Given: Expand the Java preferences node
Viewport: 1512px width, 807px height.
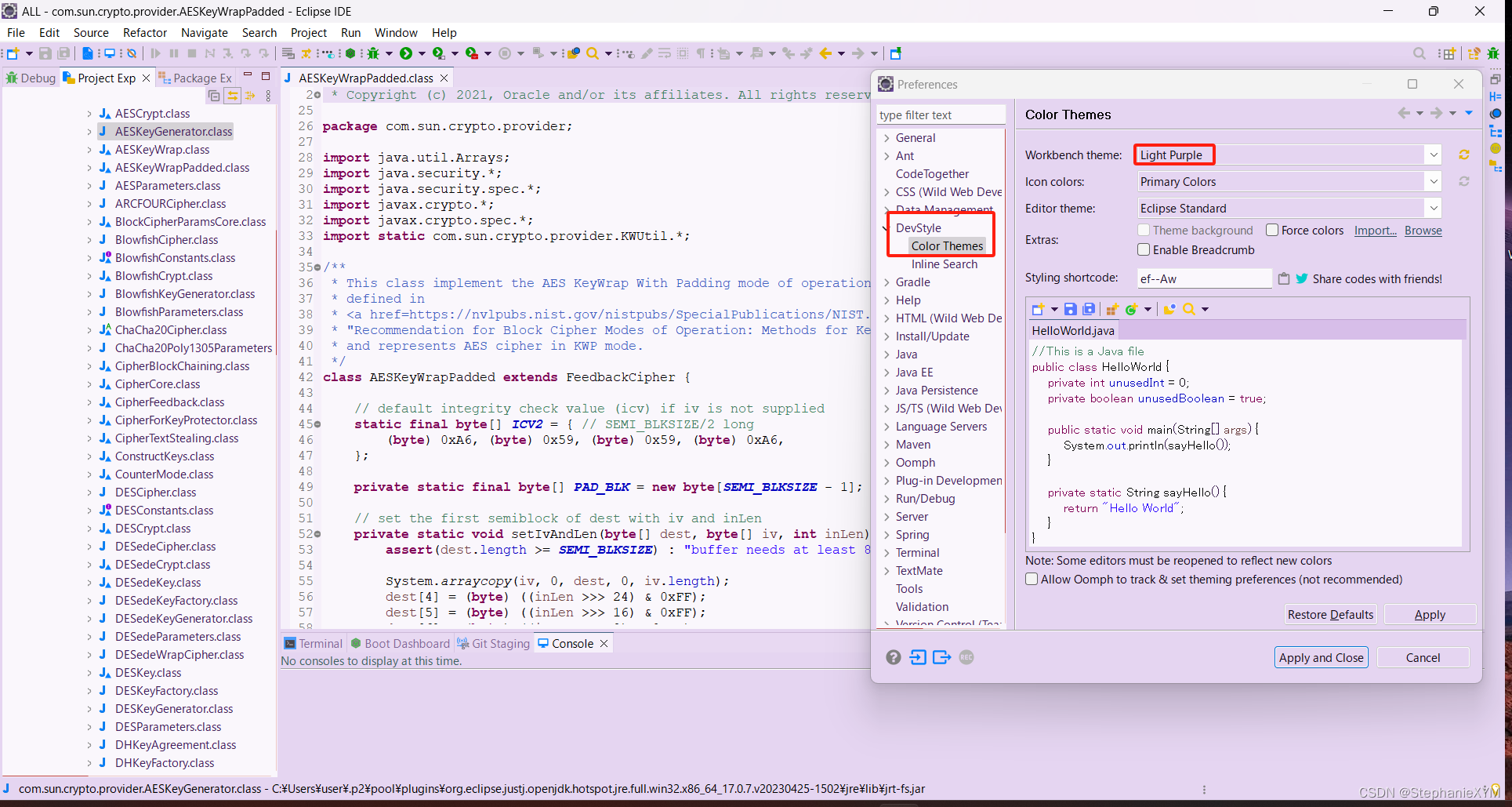Looking at the screenshot, I should pos(887,354).
